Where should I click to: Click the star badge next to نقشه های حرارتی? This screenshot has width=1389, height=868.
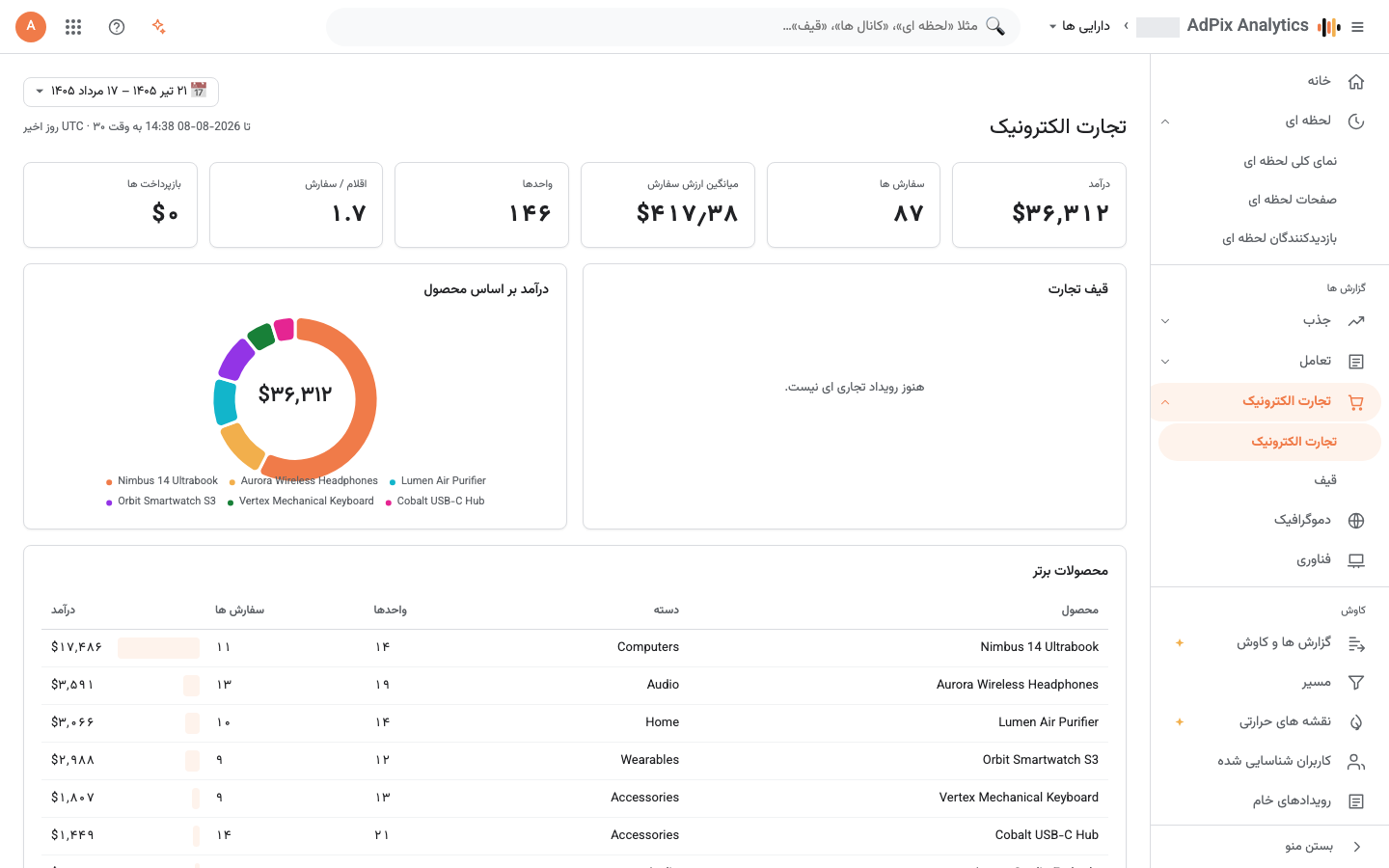point(1179,722)
